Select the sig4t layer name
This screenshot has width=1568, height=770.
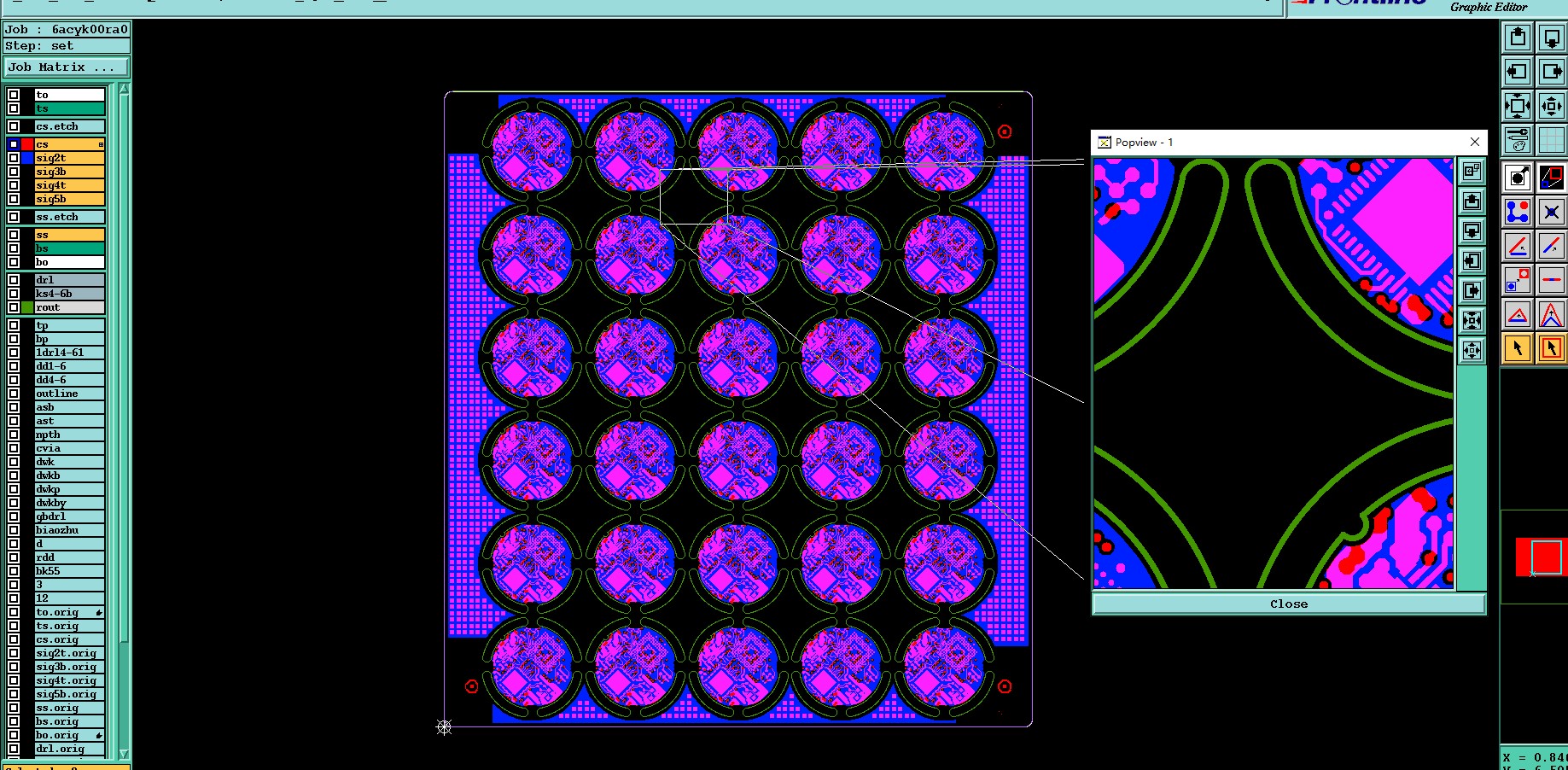pyautogui.click(x=69, y=185)
